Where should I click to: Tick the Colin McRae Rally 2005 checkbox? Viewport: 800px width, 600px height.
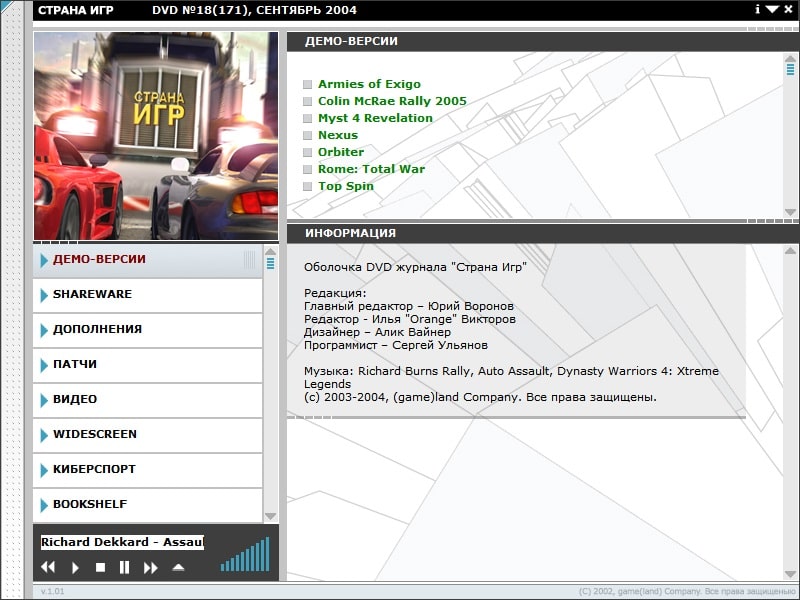tap(307, 101)
